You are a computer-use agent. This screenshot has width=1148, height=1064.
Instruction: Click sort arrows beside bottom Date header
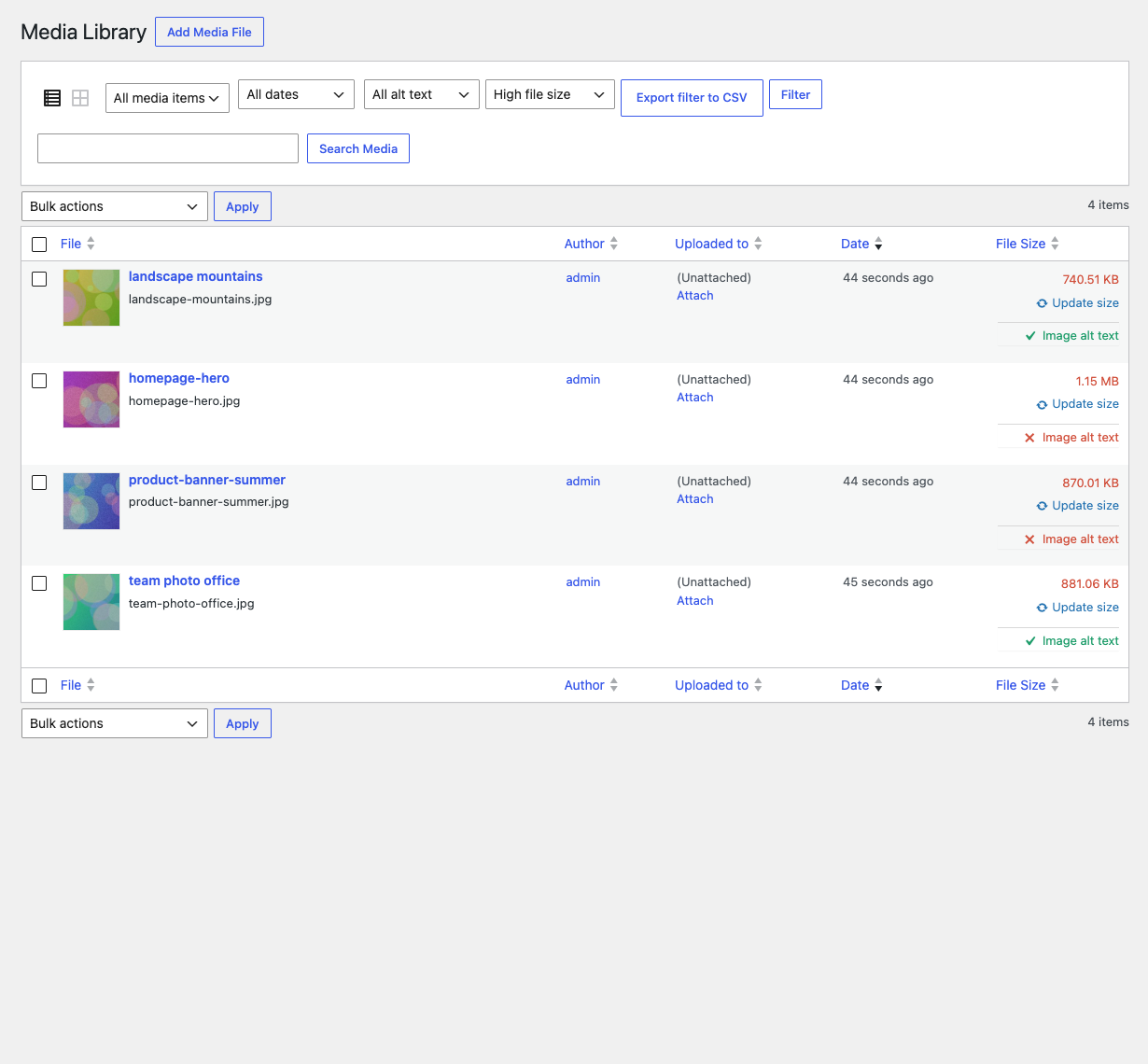[x=878, y=685]
